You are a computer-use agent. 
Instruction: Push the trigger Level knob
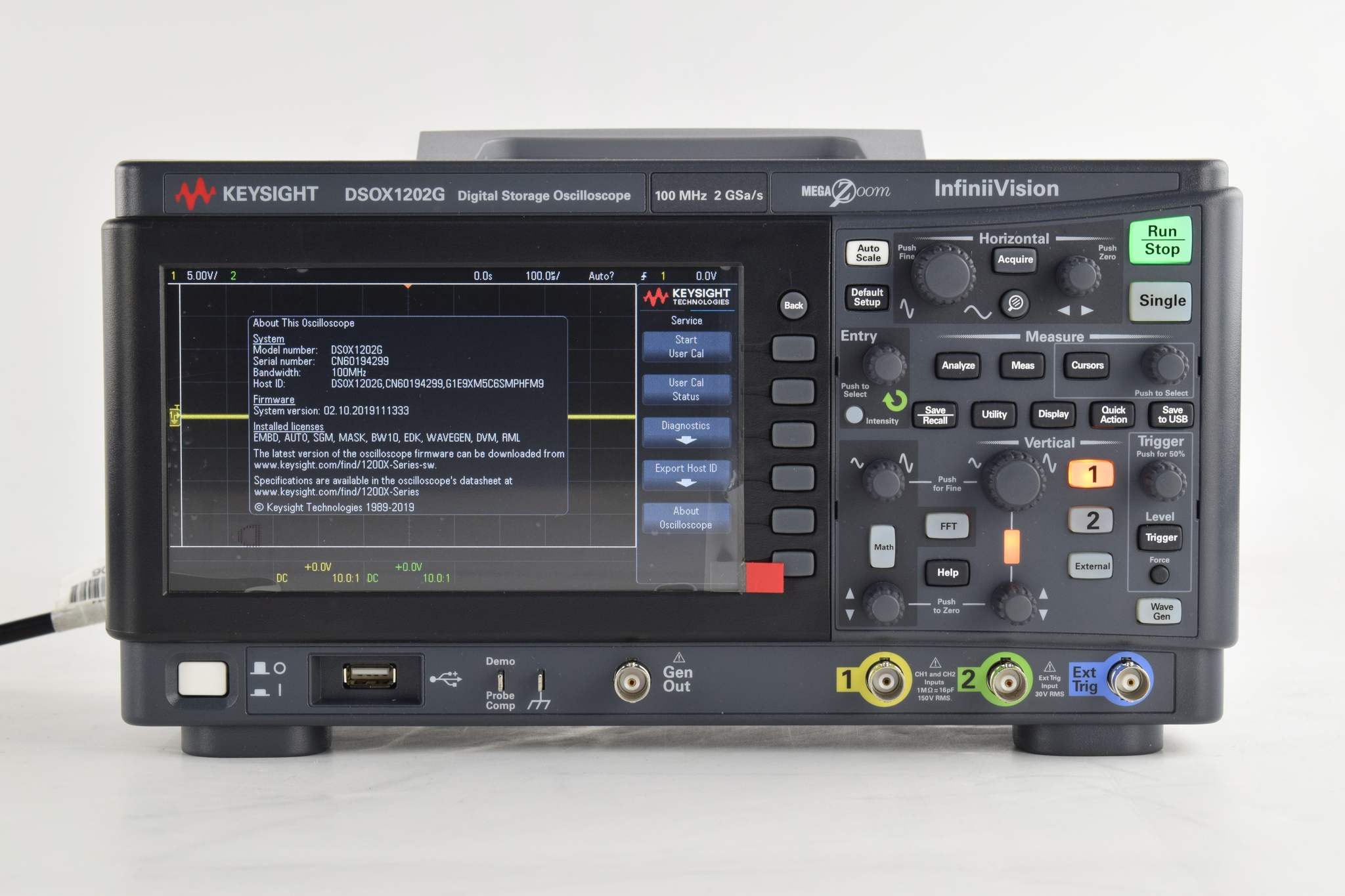tap(1162, 480)
